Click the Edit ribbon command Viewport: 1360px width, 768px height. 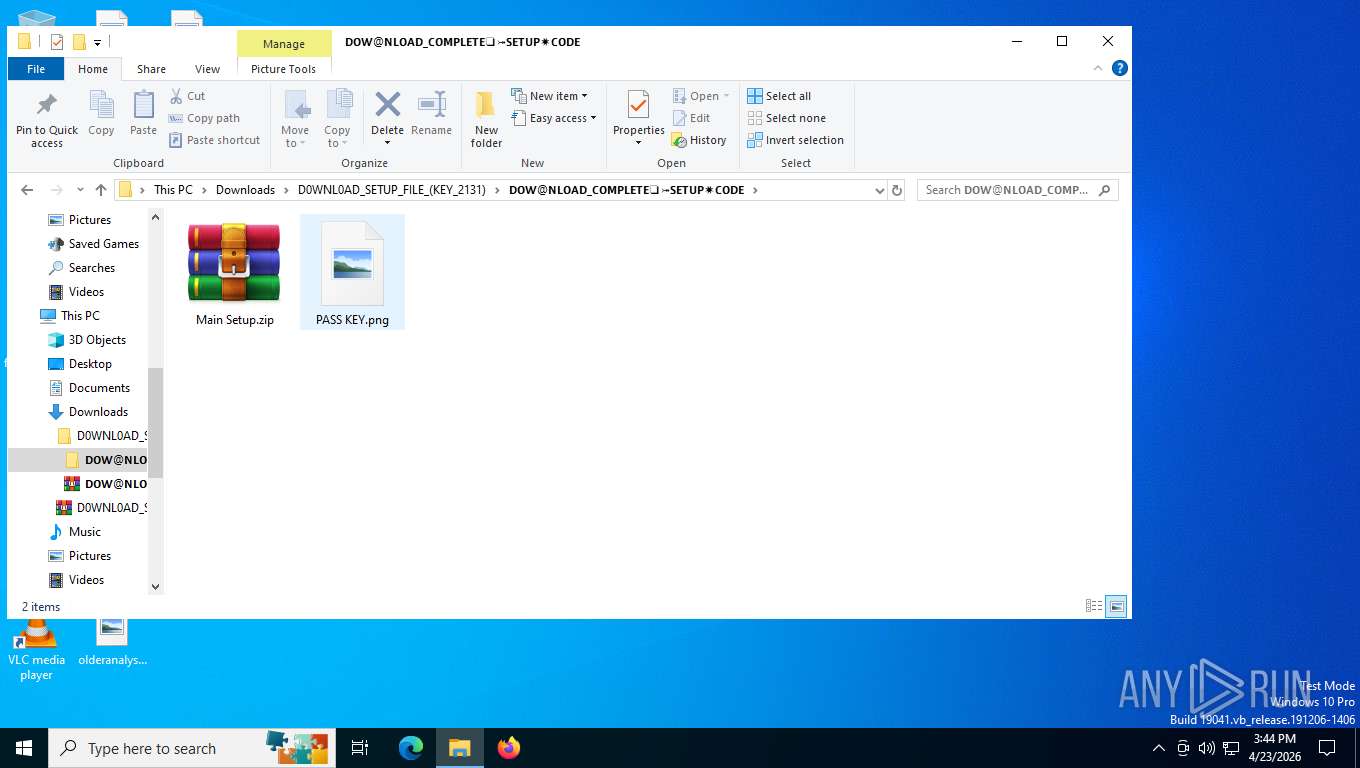click(x=691, y=118)
